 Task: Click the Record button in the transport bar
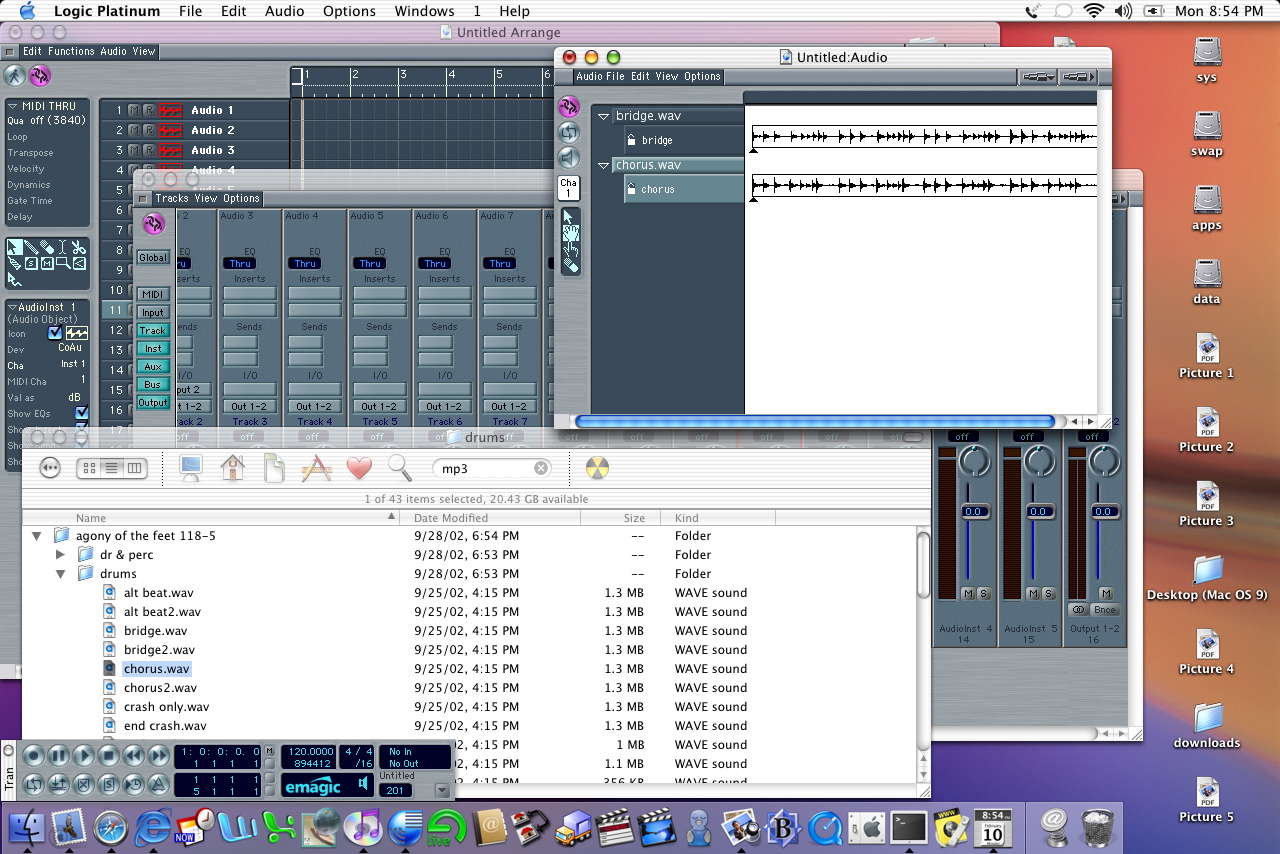(33, 756)
